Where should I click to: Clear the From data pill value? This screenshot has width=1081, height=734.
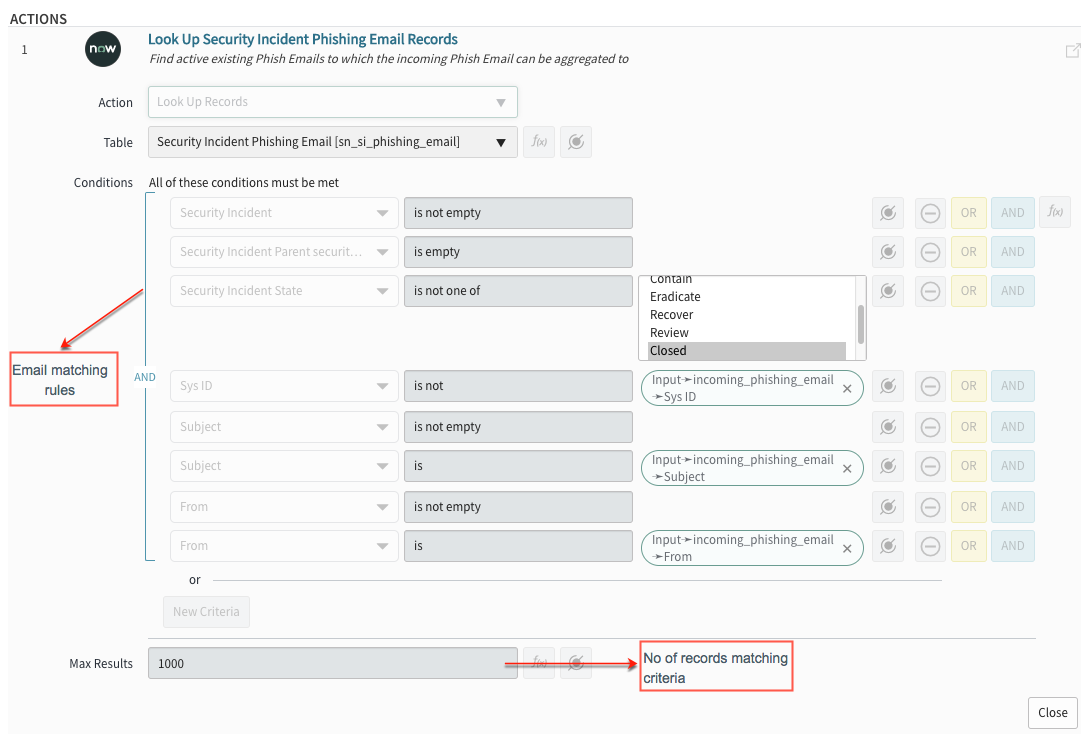coord(847,549)
